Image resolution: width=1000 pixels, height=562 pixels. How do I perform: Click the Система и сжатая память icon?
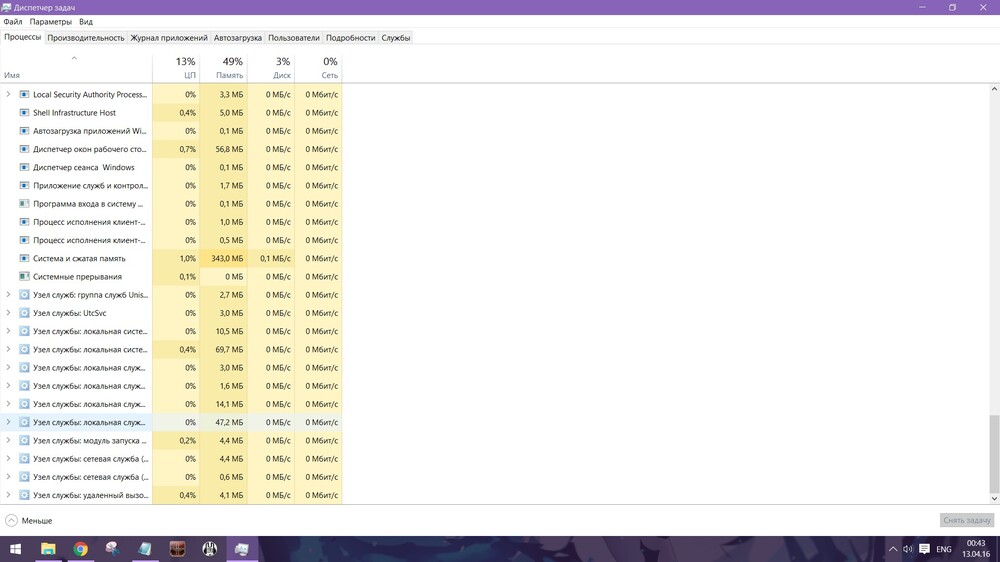24,258
